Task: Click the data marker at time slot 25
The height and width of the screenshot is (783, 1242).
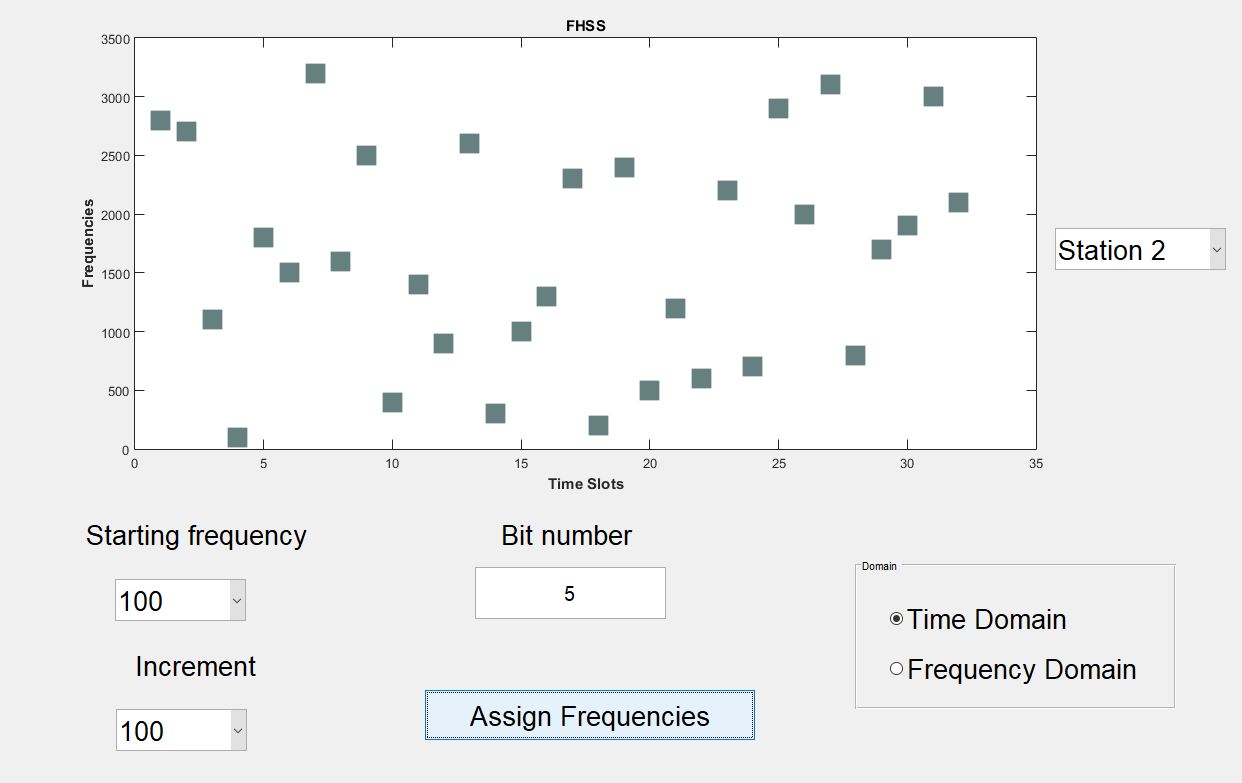Action: pyautogui.click(x=778, y=108)
